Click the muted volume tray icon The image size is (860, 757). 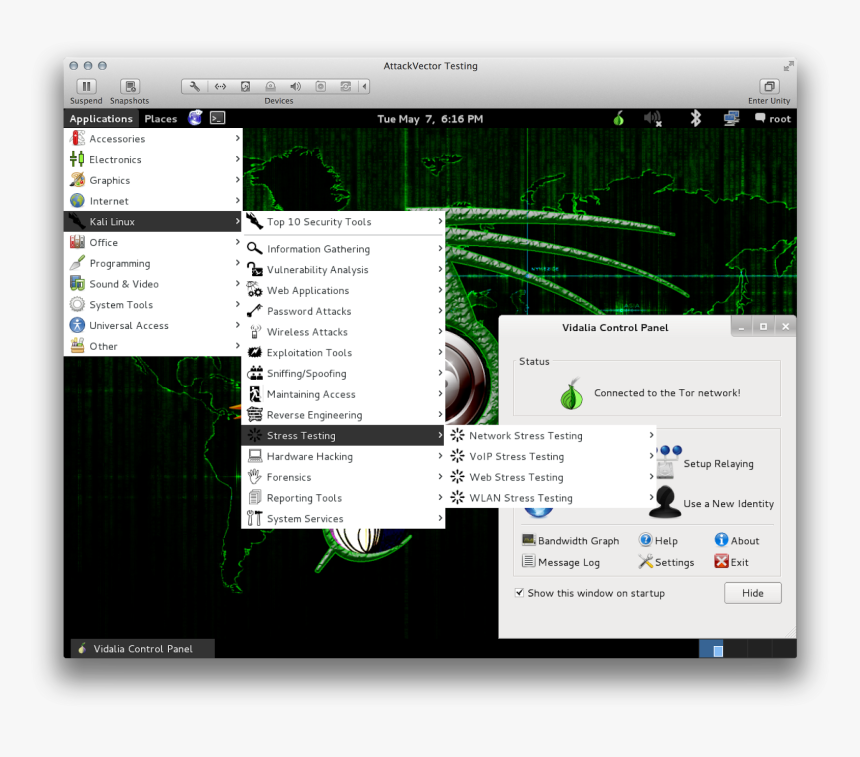click(653, 118)
